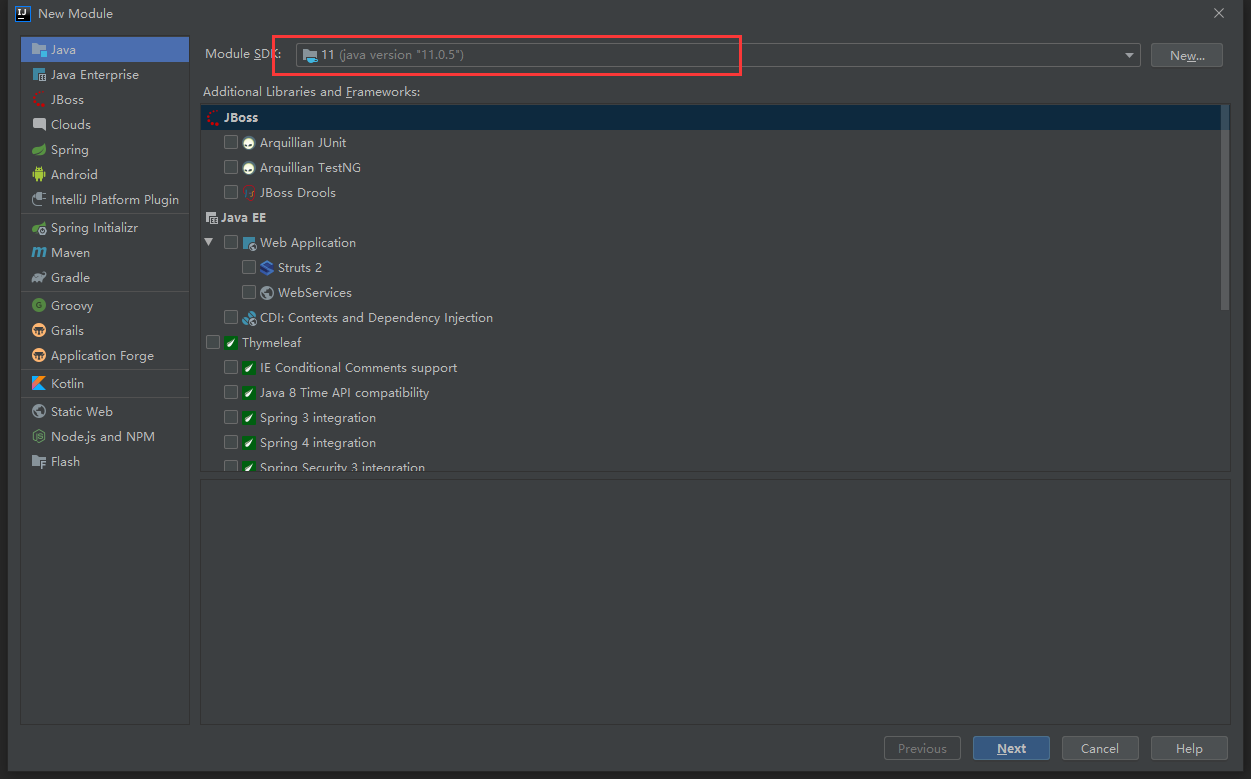Image resolution: width=1251 pixels, height=779 pixels.
Task: Click the Grails icon in the sidebar
Action: (39, 331)
